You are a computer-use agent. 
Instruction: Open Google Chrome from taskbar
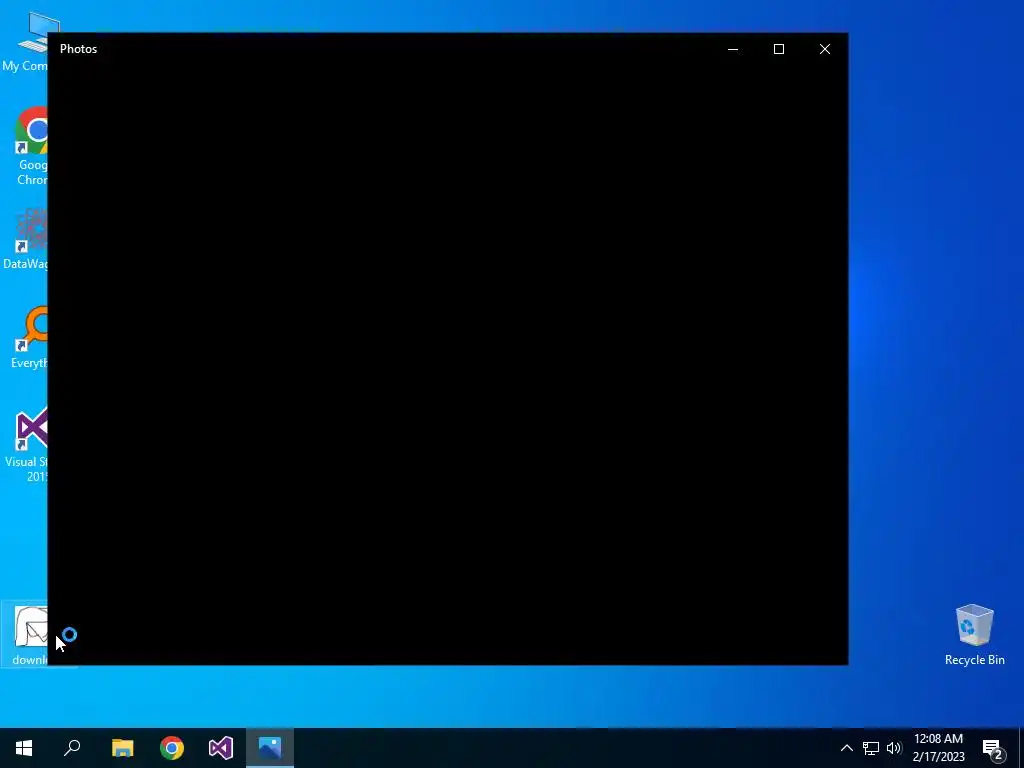(x=172, y=748)
